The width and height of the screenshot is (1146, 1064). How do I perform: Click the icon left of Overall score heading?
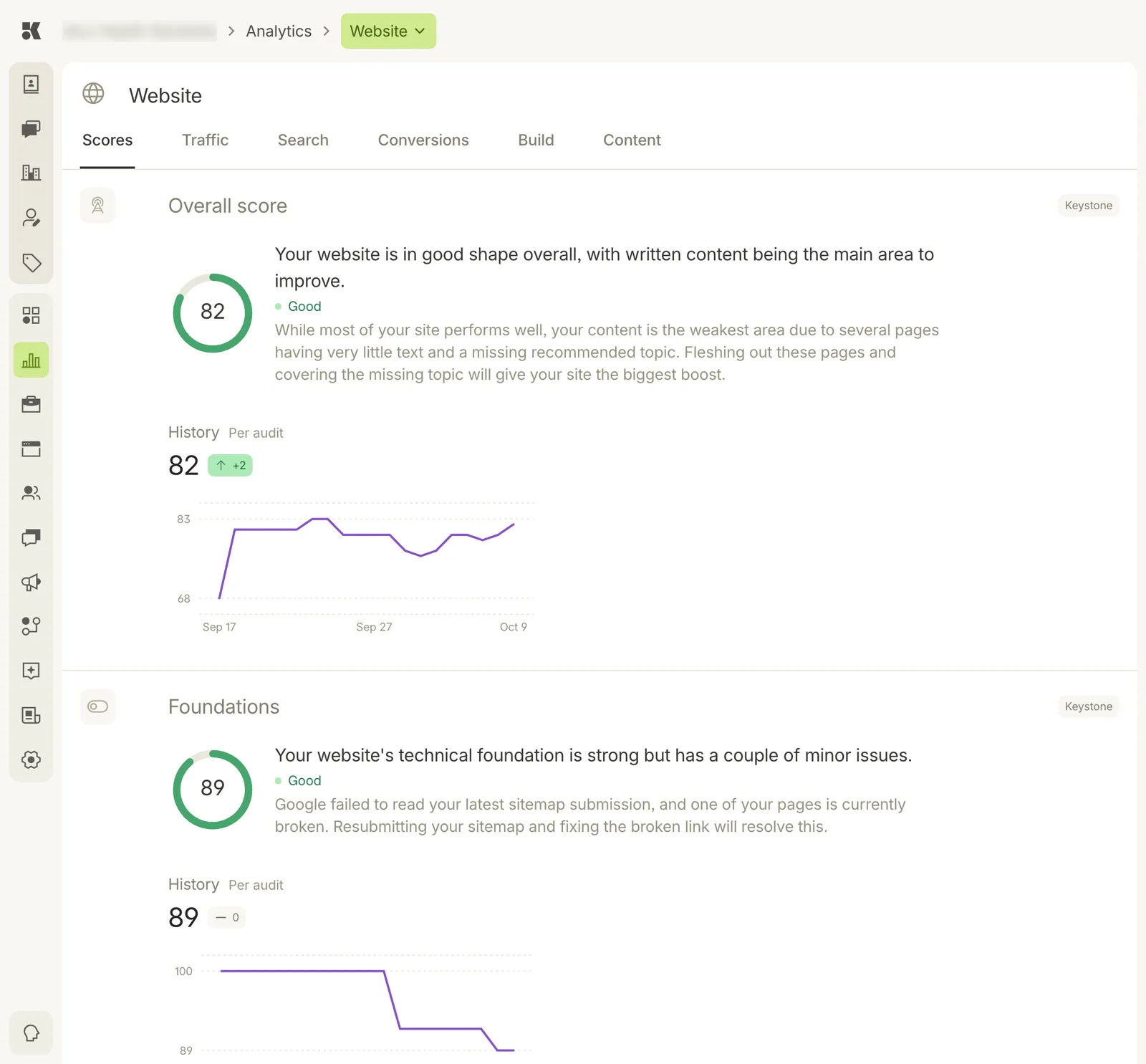point(98,206)
